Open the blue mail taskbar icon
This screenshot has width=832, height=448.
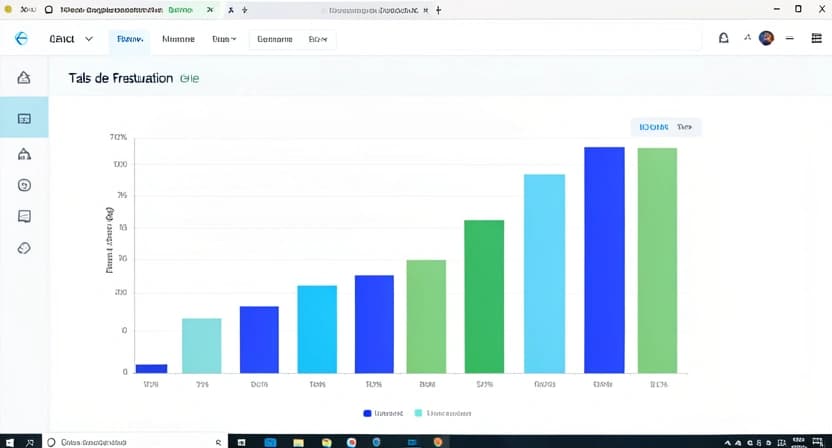(270, 442)
